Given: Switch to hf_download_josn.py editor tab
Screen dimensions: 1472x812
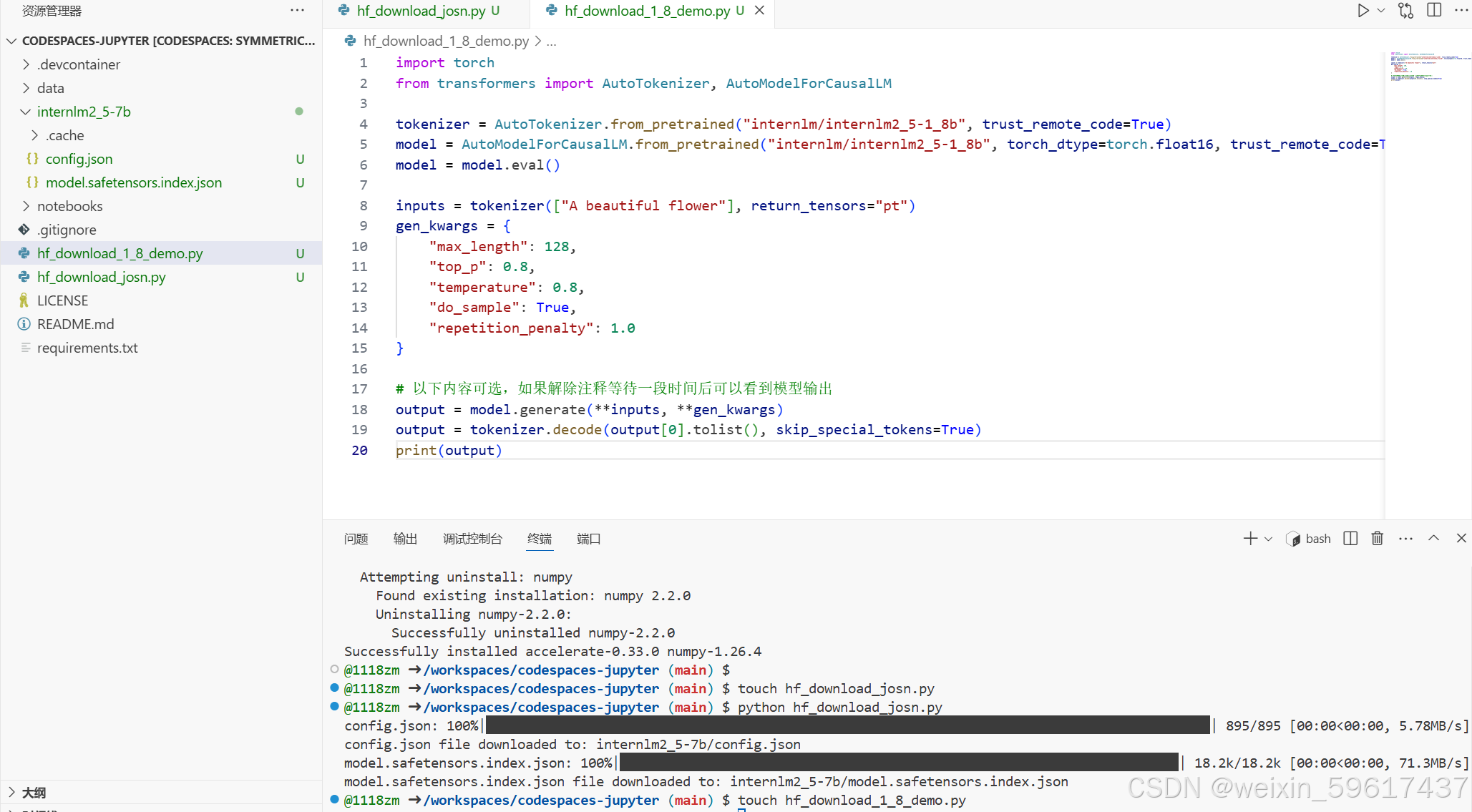Looking at the screenshot, I should click(421, 11).
